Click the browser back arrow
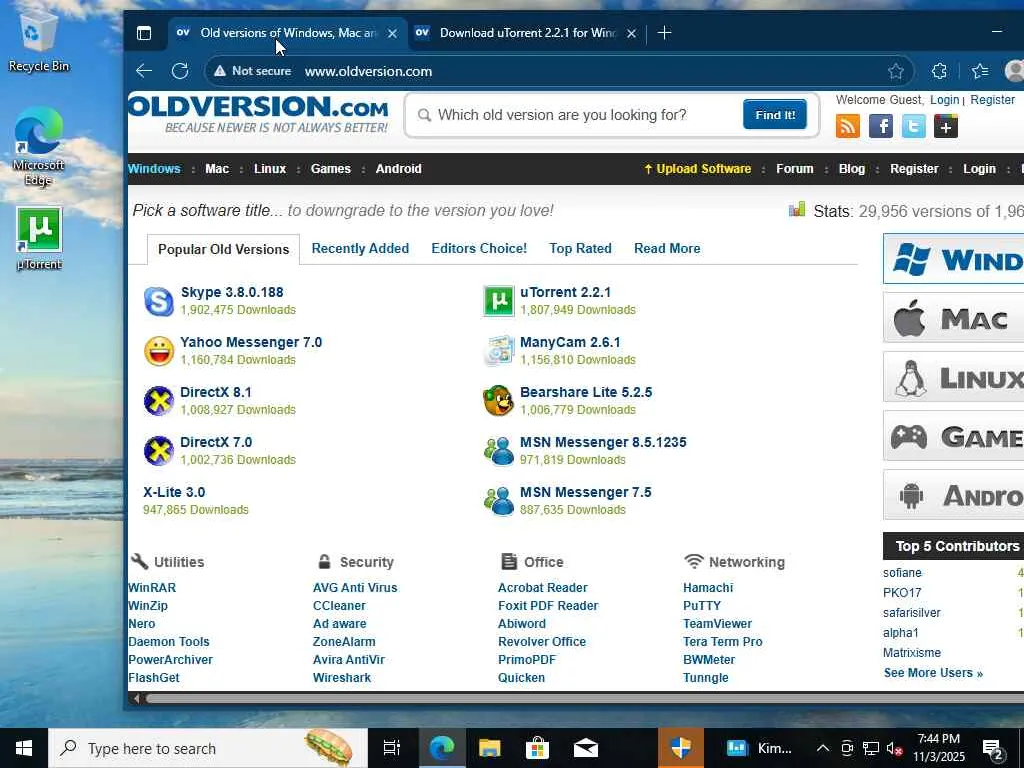The image size is (1024, 768). 144,71
